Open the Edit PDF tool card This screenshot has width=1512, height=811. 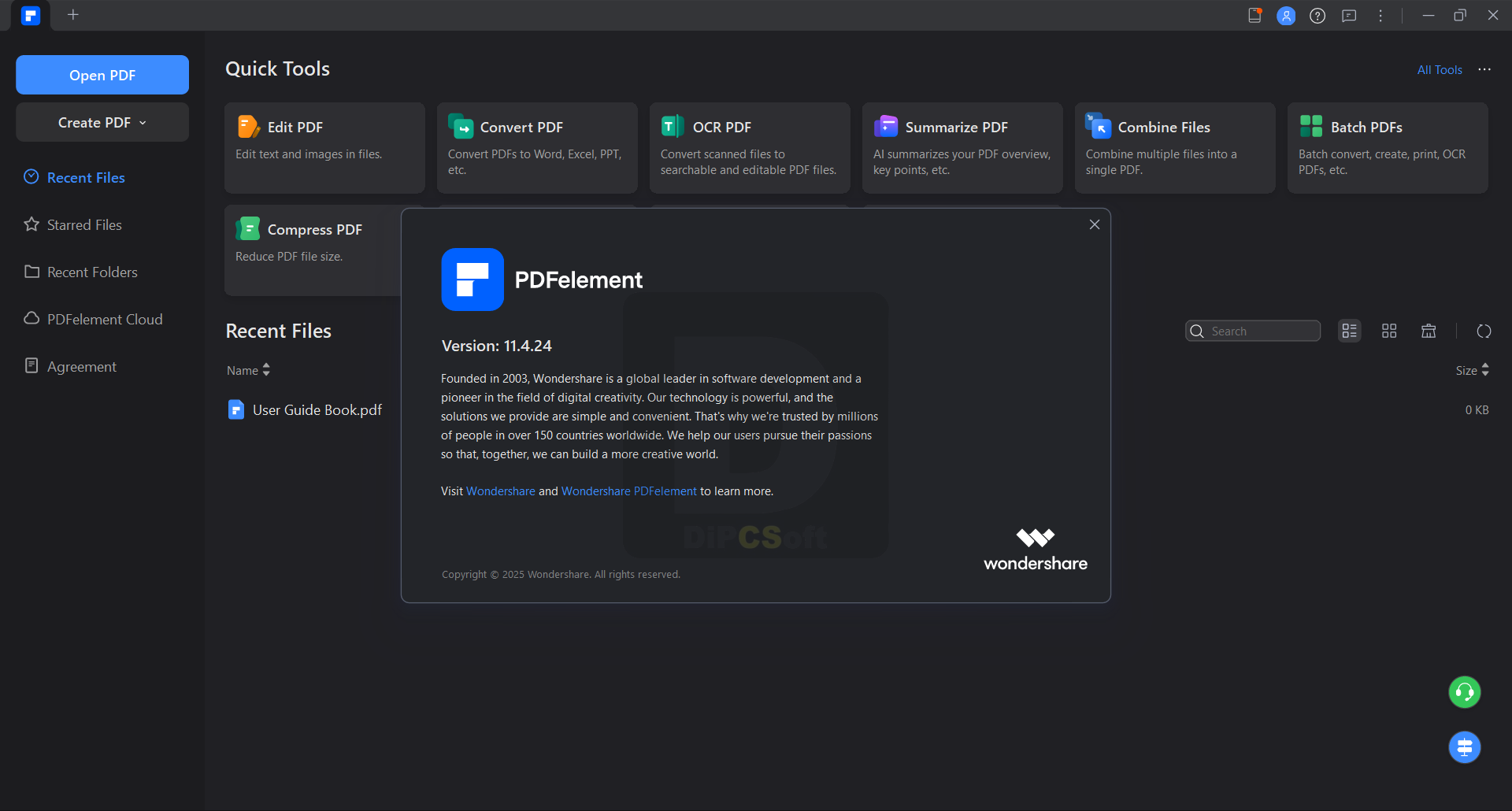[x=324, y=148]
